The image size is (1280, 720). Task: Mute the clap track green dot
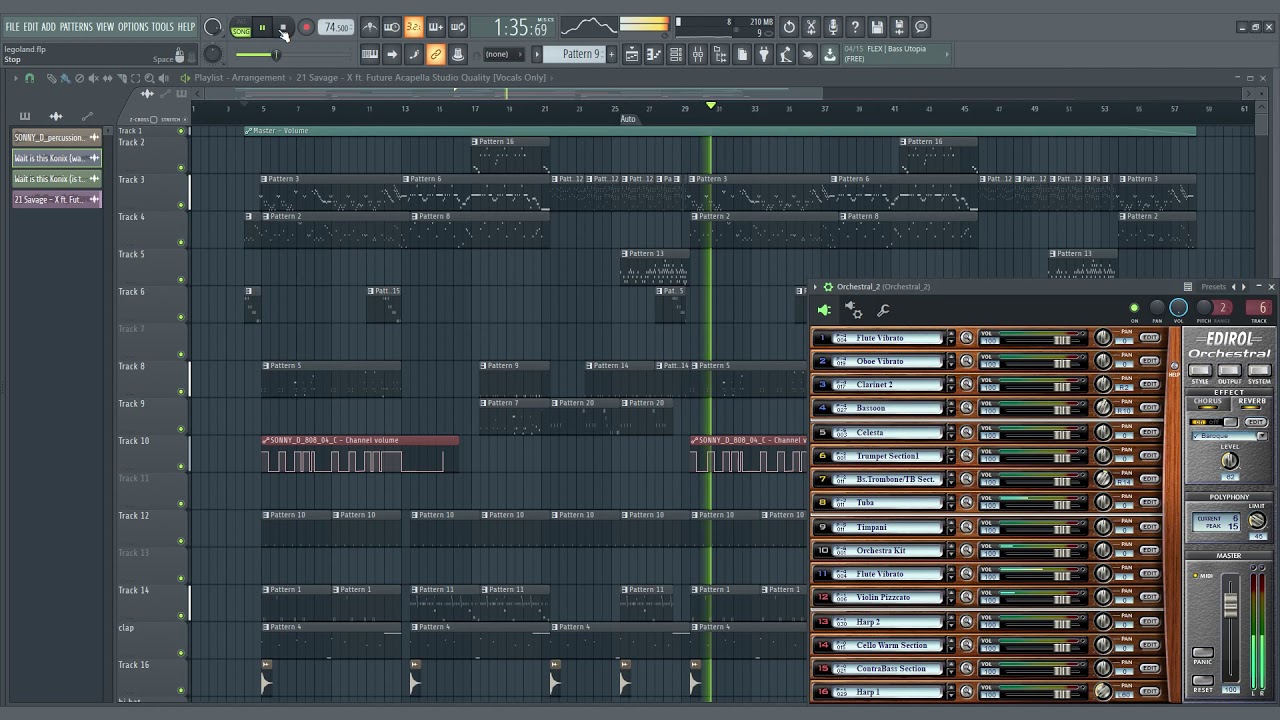(x=181, y=653)
